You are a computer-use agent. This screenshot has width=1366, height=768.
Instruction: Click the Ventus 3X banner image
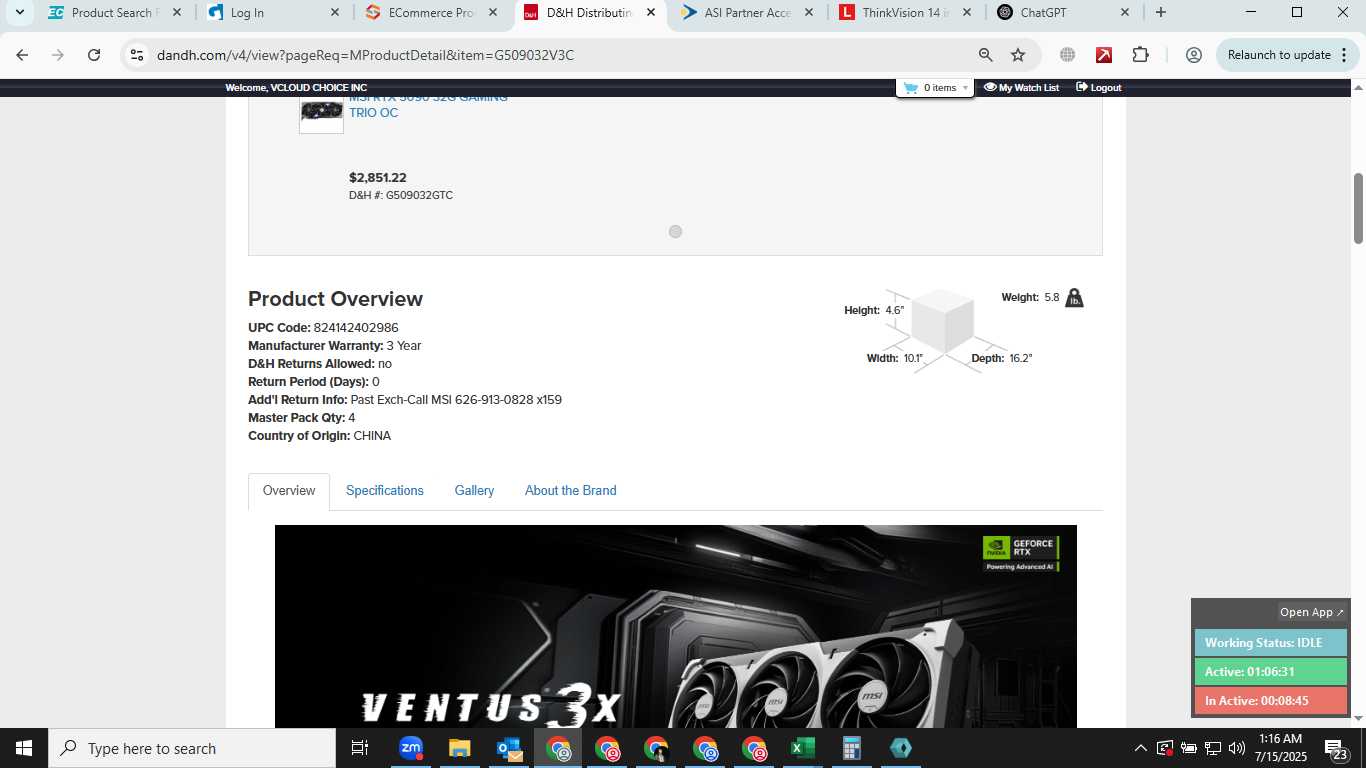(x=676, y=626)
